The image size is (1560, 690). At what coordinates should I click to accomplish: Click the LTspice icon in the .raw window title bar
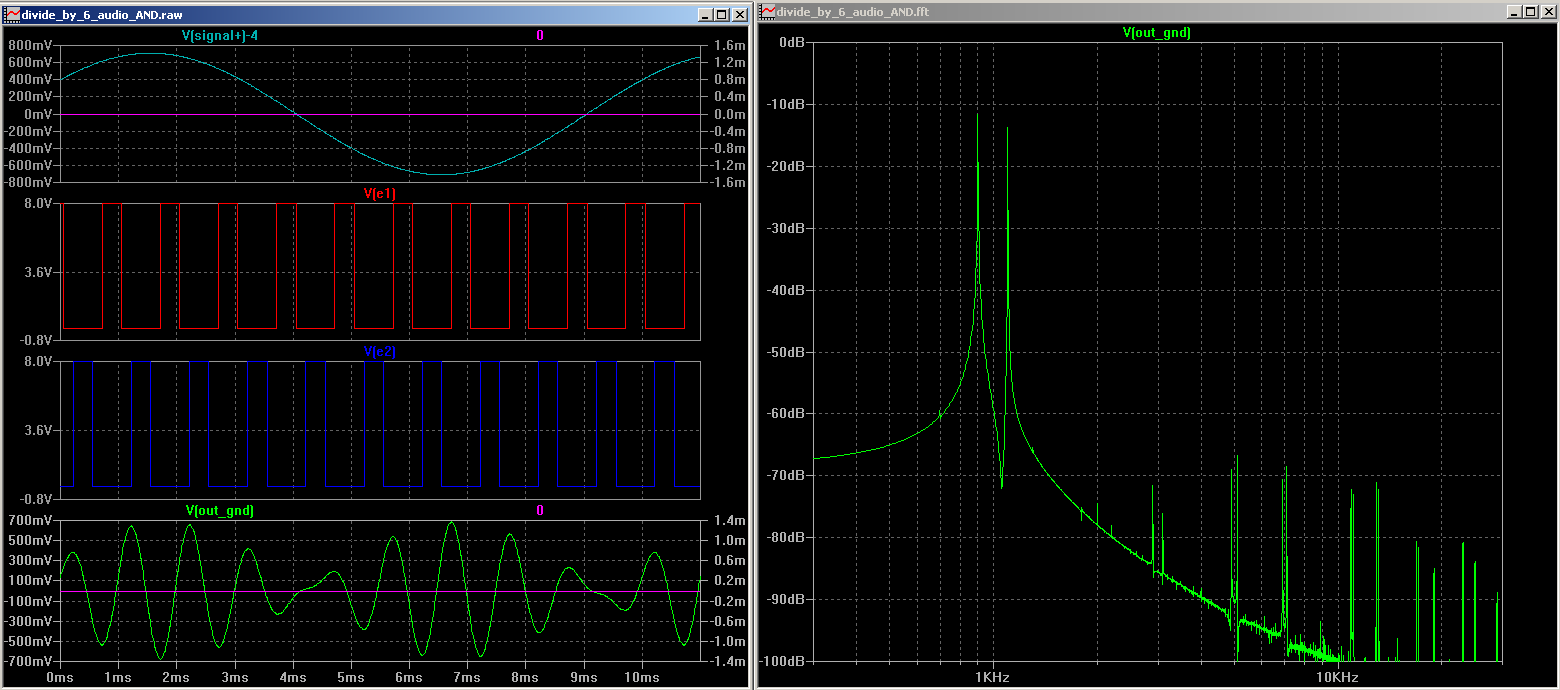[x=11, y=14]
